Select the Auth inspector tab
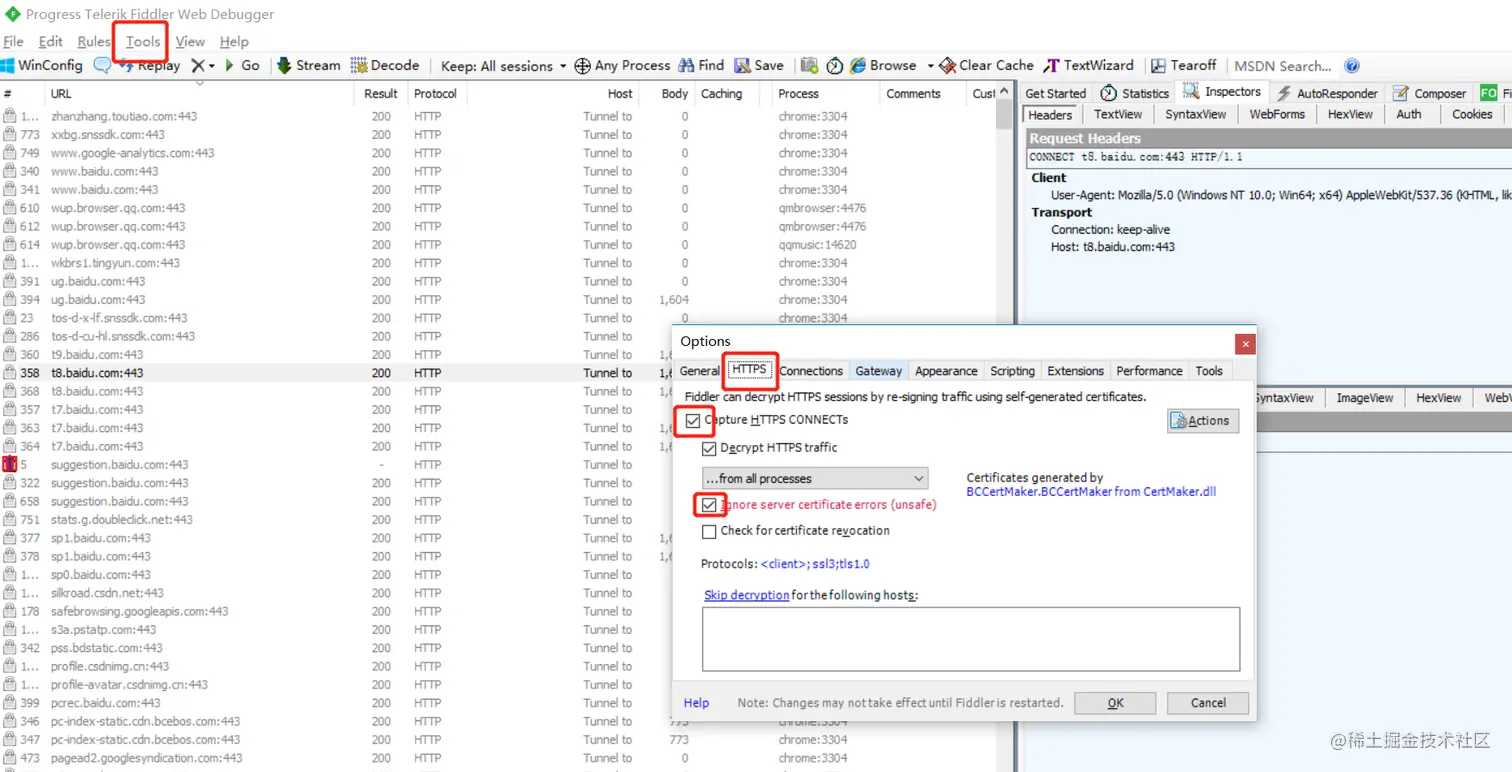 (1409, 115)
